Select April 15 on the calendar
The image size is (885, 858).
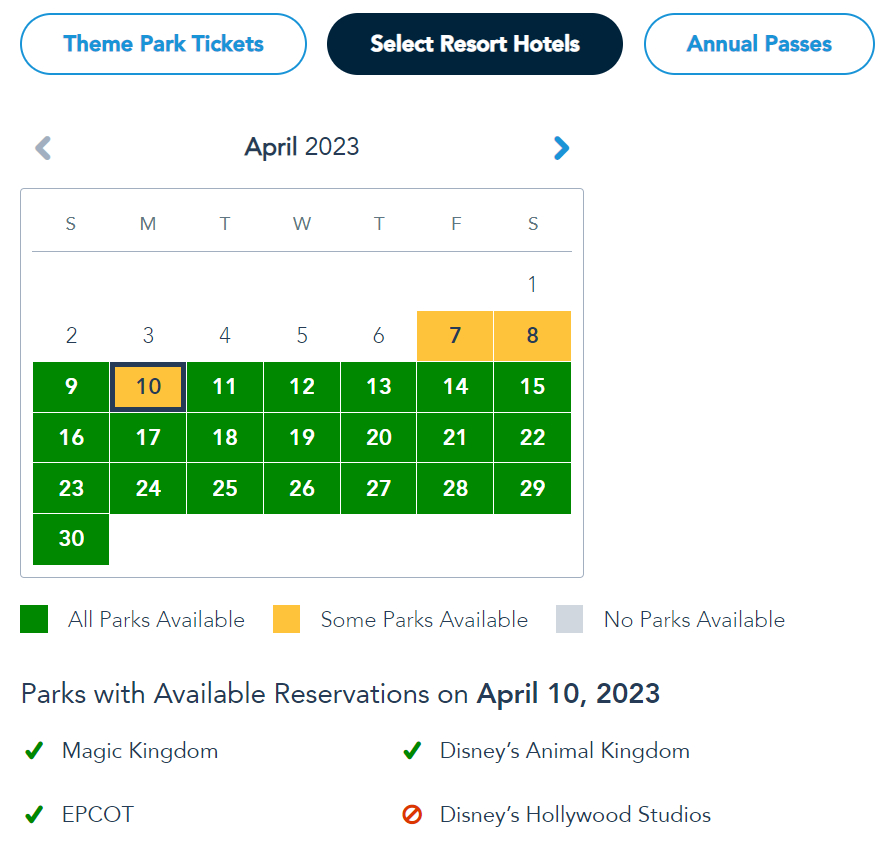pyautogui.click(x=532, y=387)
